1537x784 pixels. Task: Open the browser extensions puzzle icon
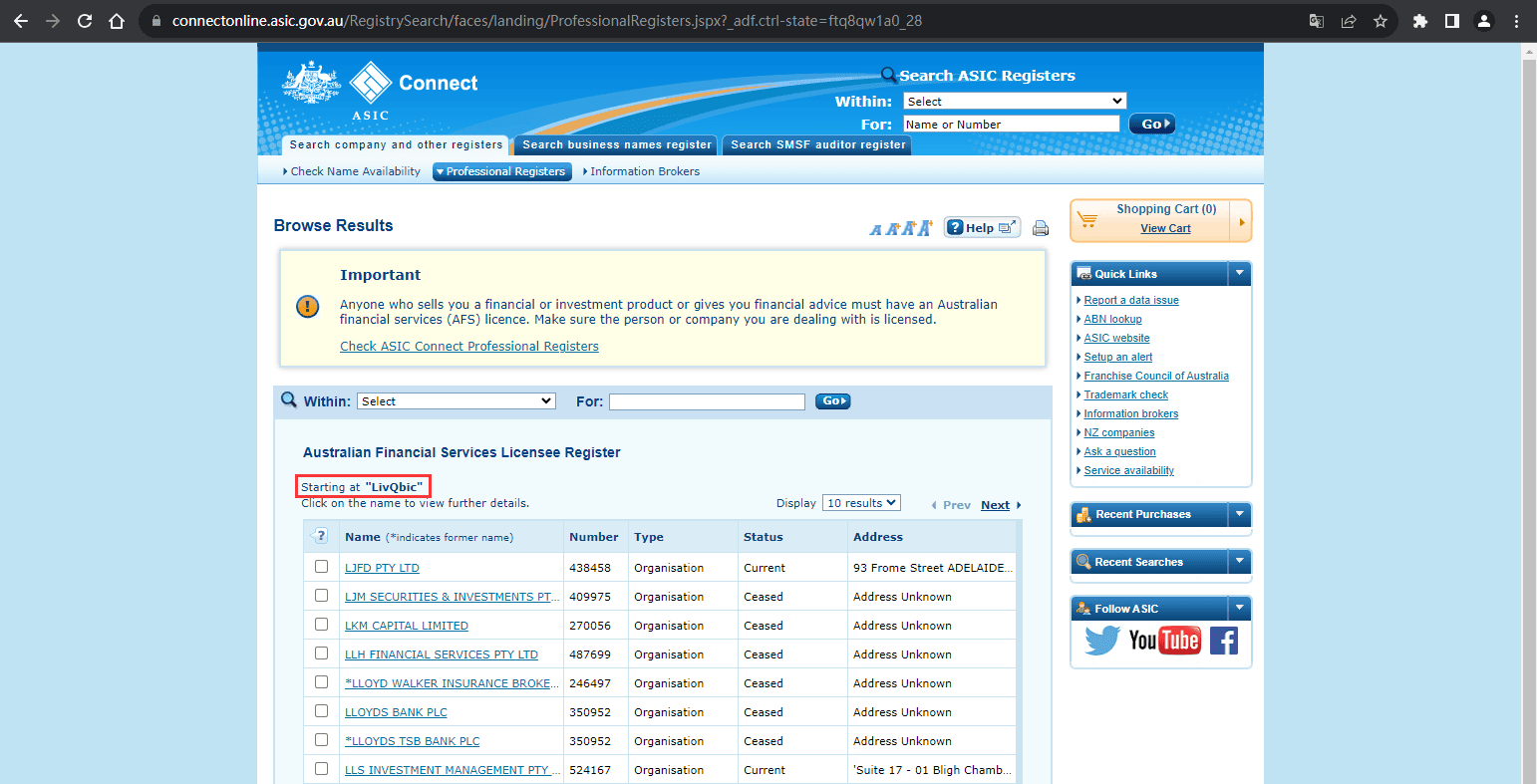[1420, 21]
